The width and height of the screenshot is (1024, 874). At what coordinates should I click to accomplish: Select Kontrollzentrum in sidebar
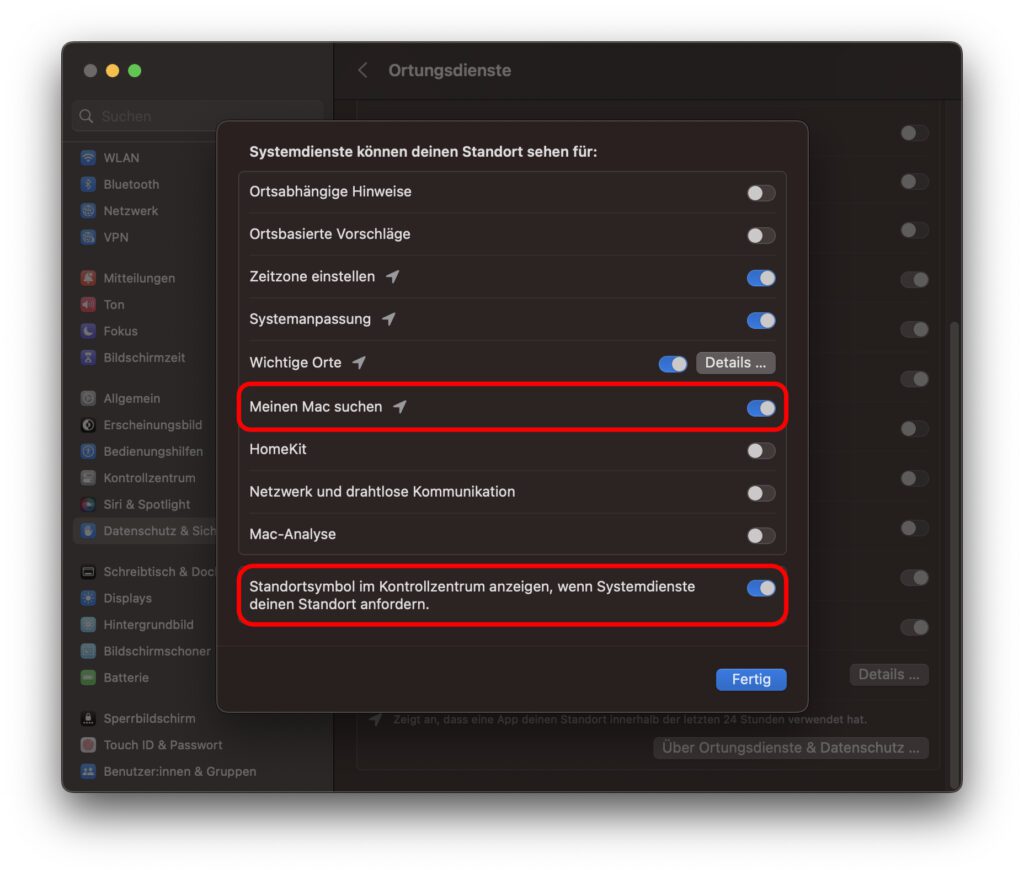[150, 477]
